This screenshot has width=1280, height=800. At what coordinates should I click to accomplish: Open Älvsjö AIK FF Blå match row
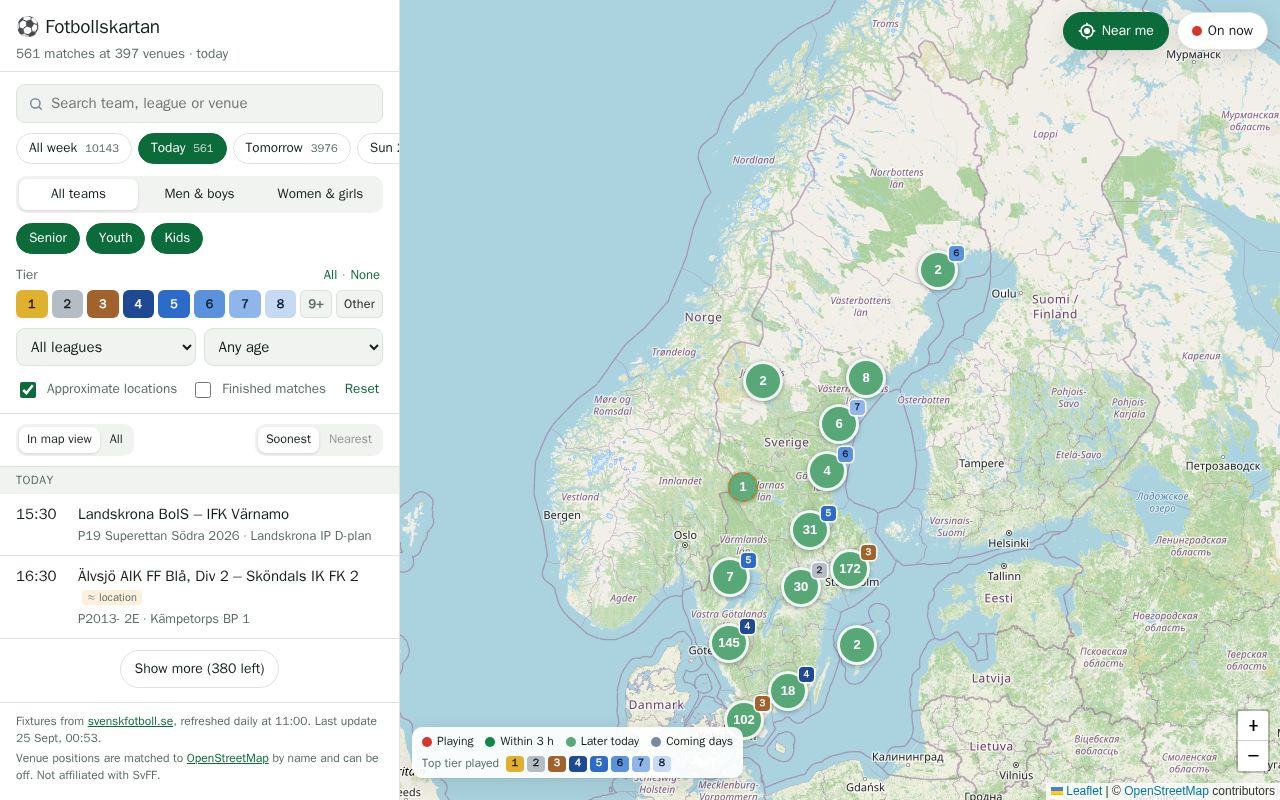tap(199, 597)
